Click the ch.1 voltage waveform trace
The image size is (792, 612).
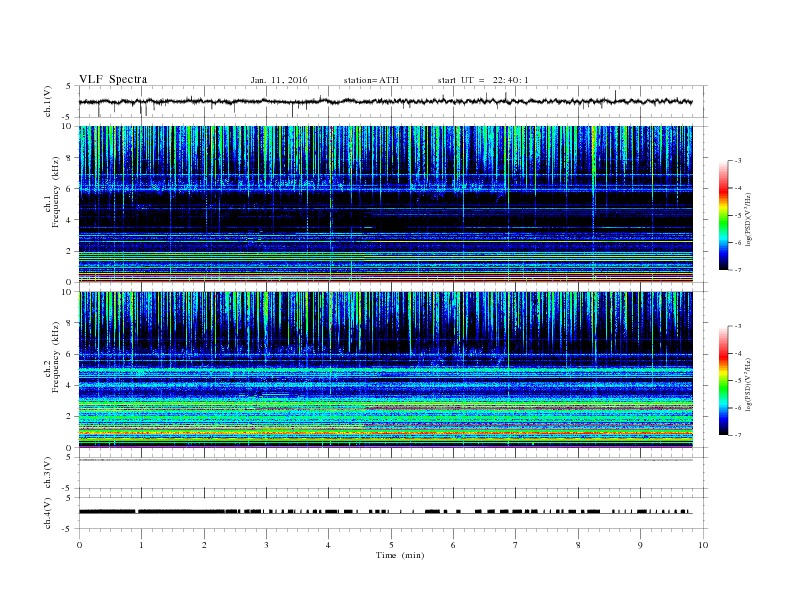point(385,101)
